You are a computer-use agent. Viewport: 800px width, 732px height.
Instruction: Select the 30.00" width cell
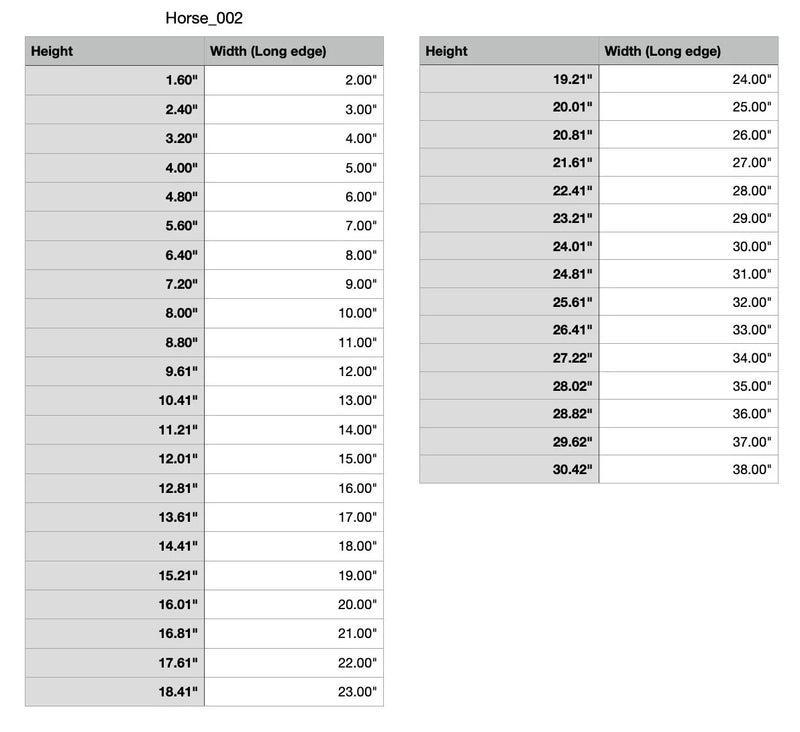(x=689, y=246)
